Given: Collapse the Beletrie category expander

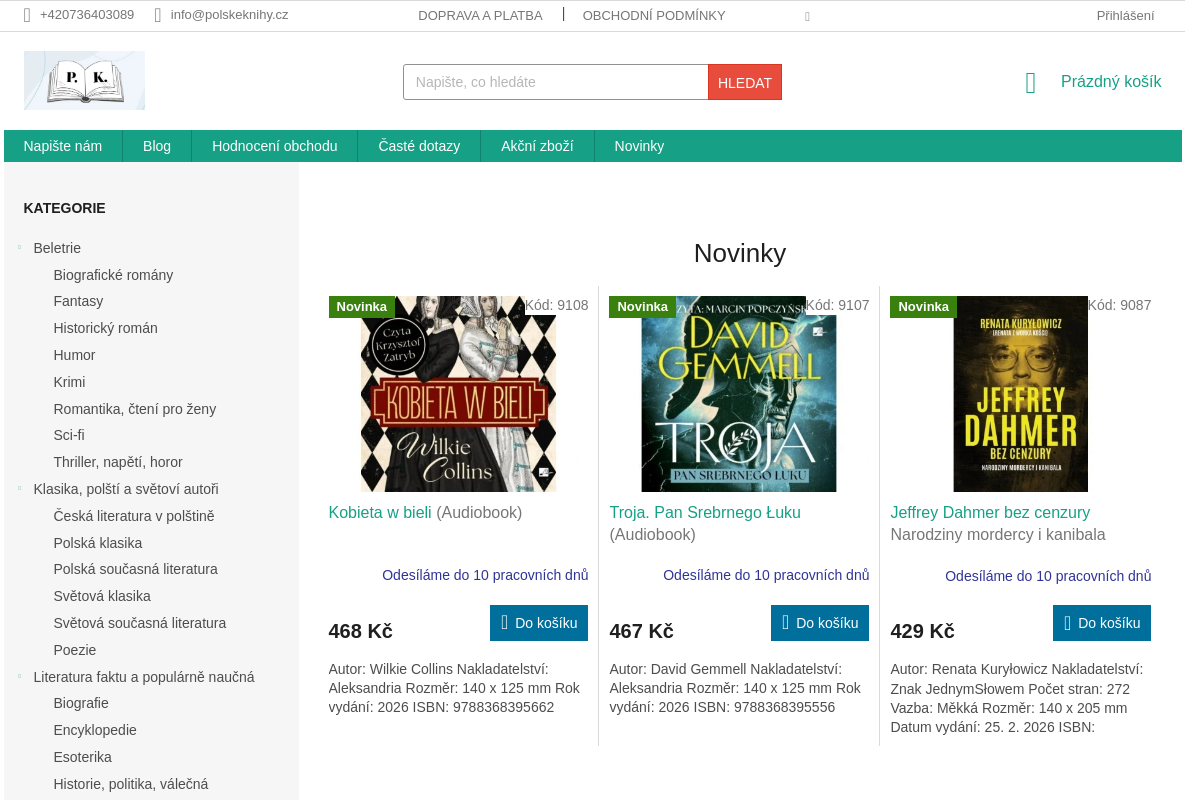Looking at the screenshot, I should (19, 247).
